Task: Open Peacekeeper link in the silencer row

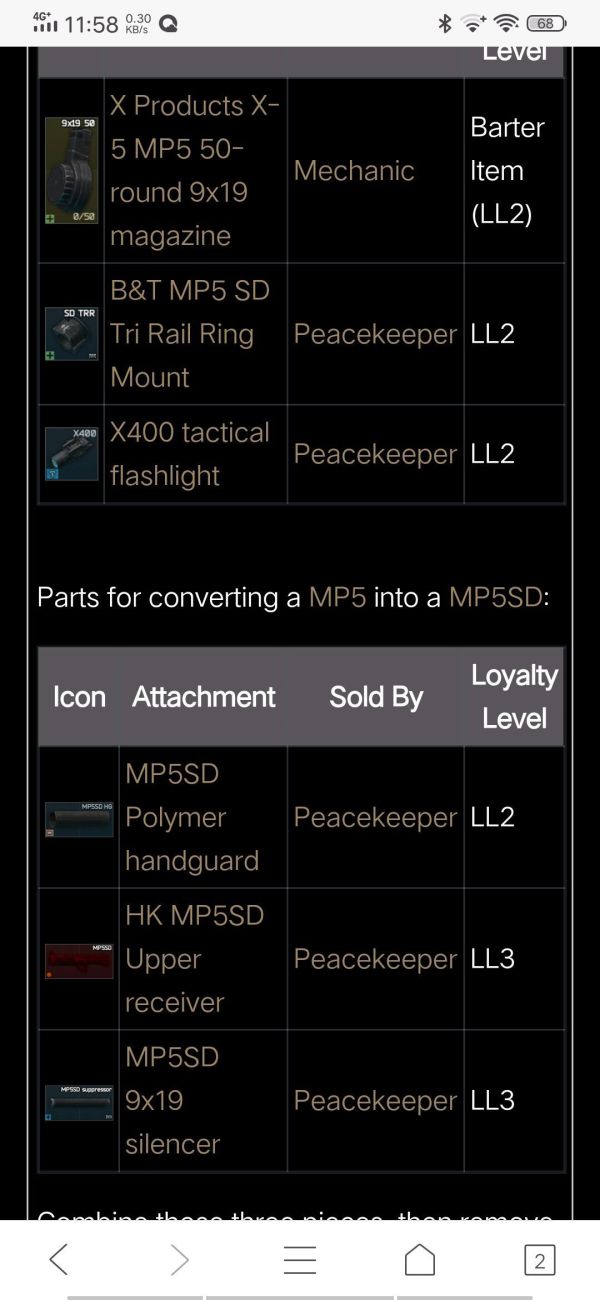Action: tap(375, 1101)
